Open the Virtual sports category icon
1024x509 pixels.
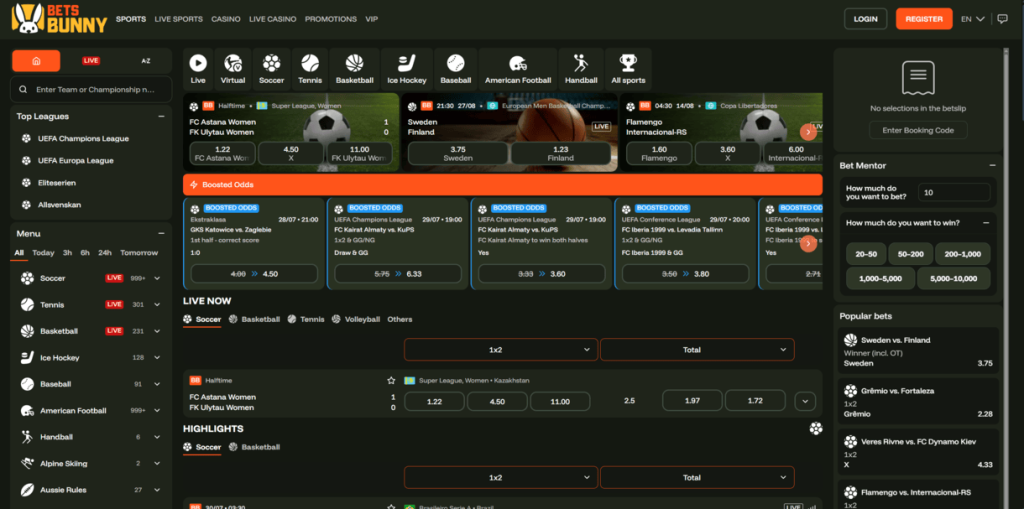(x=232, y=63)
